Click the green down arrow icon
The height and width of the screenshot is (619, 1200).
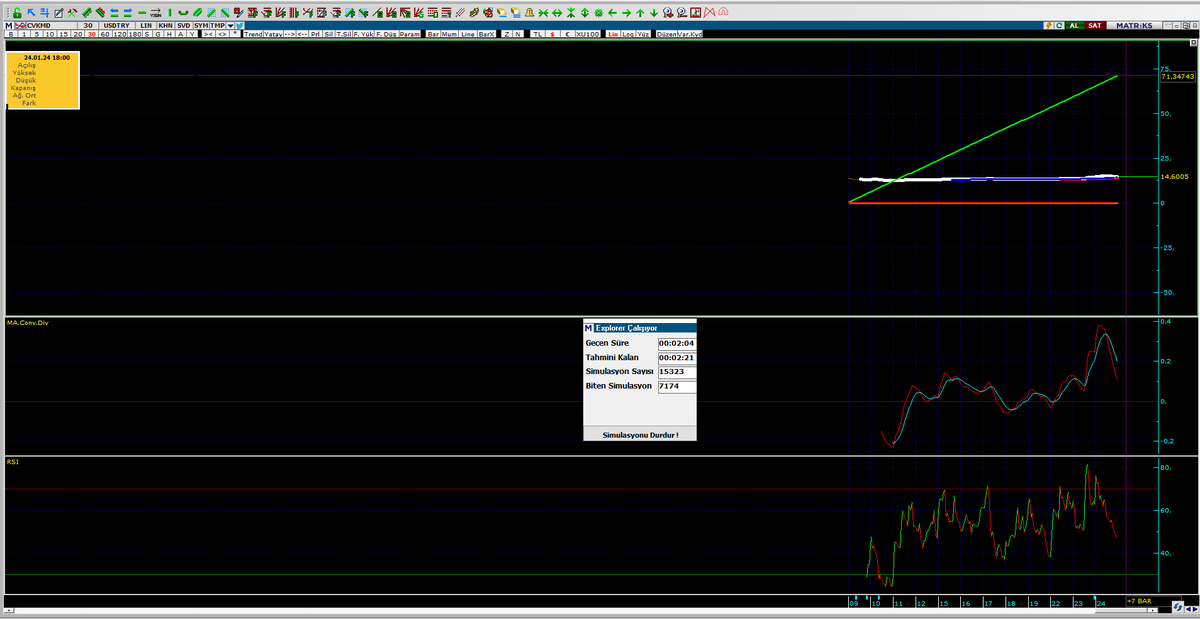click(x=654, y=13)
